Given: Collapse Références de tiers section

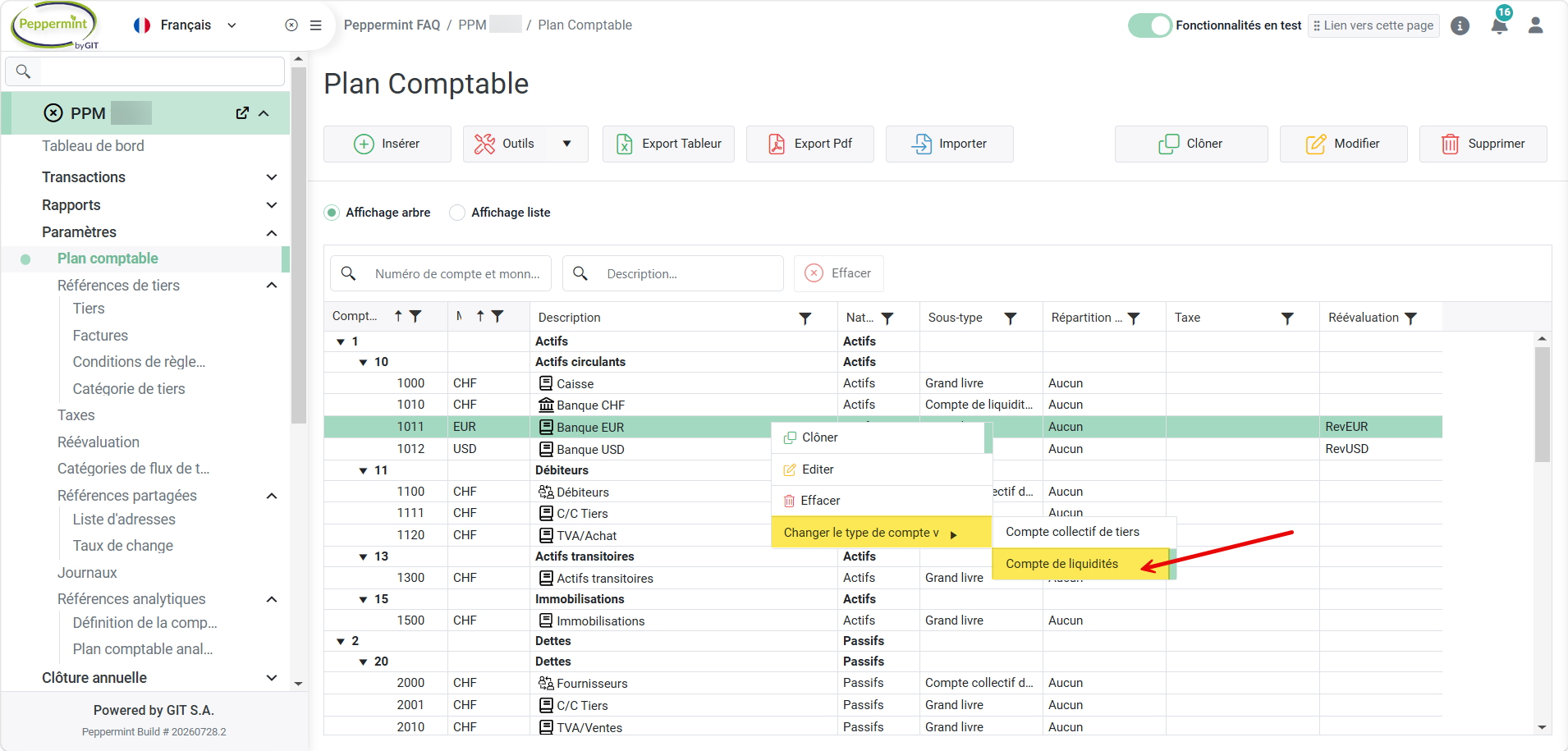Looking at the screenshot, I should 272,286.
